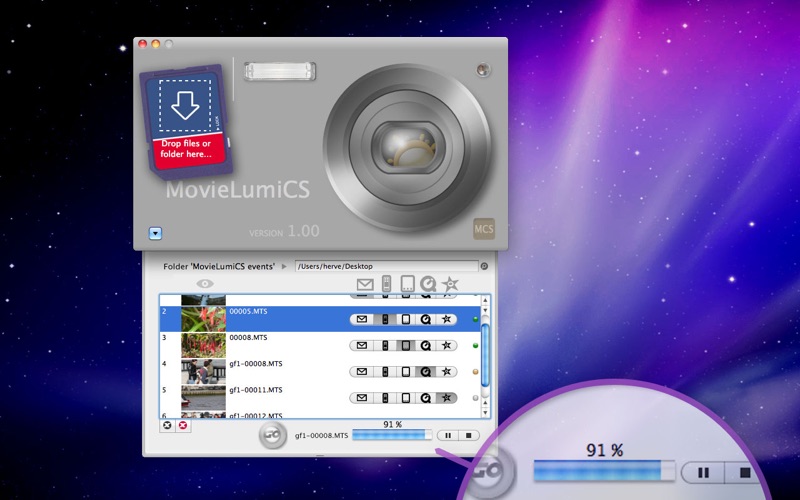
Task: Select email format for gf1-00008.MTS row
Action: 362,371
